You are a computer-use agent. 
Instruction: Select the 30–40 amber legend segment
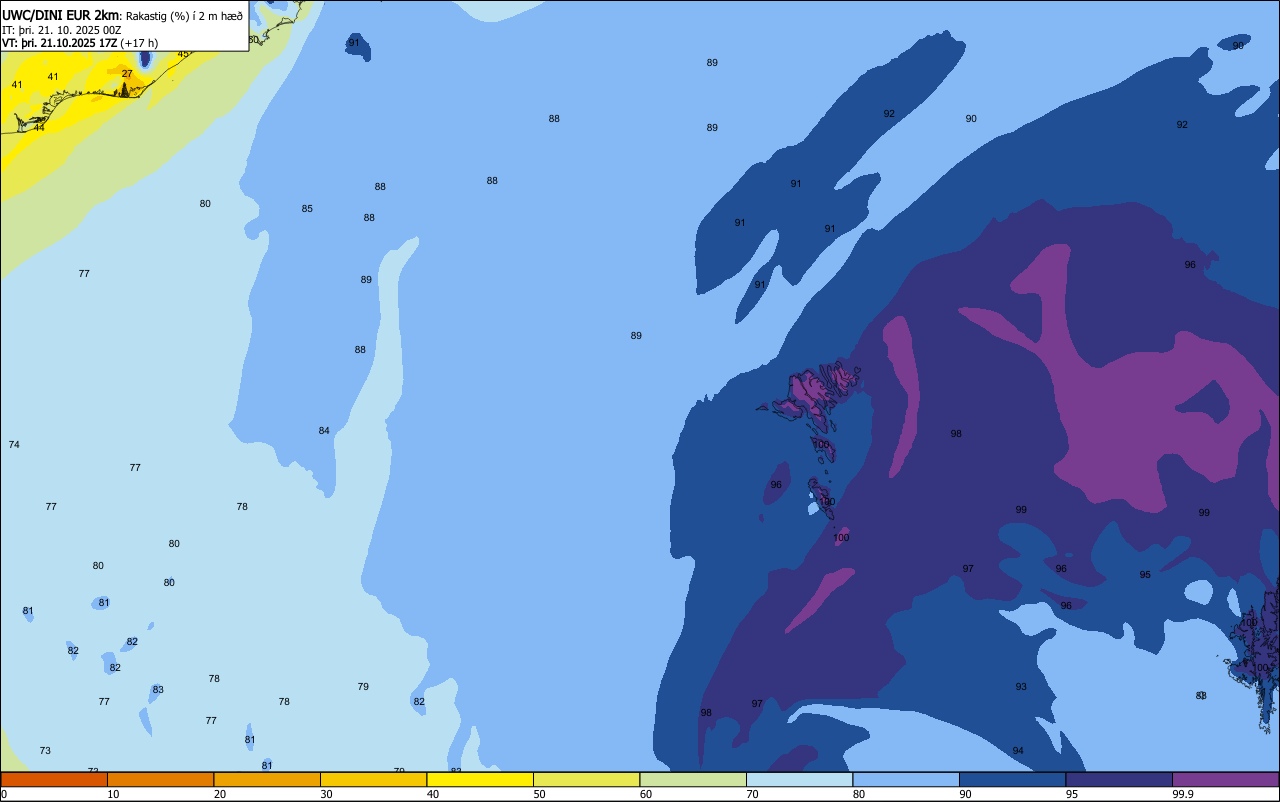click(x=373, y=779)
